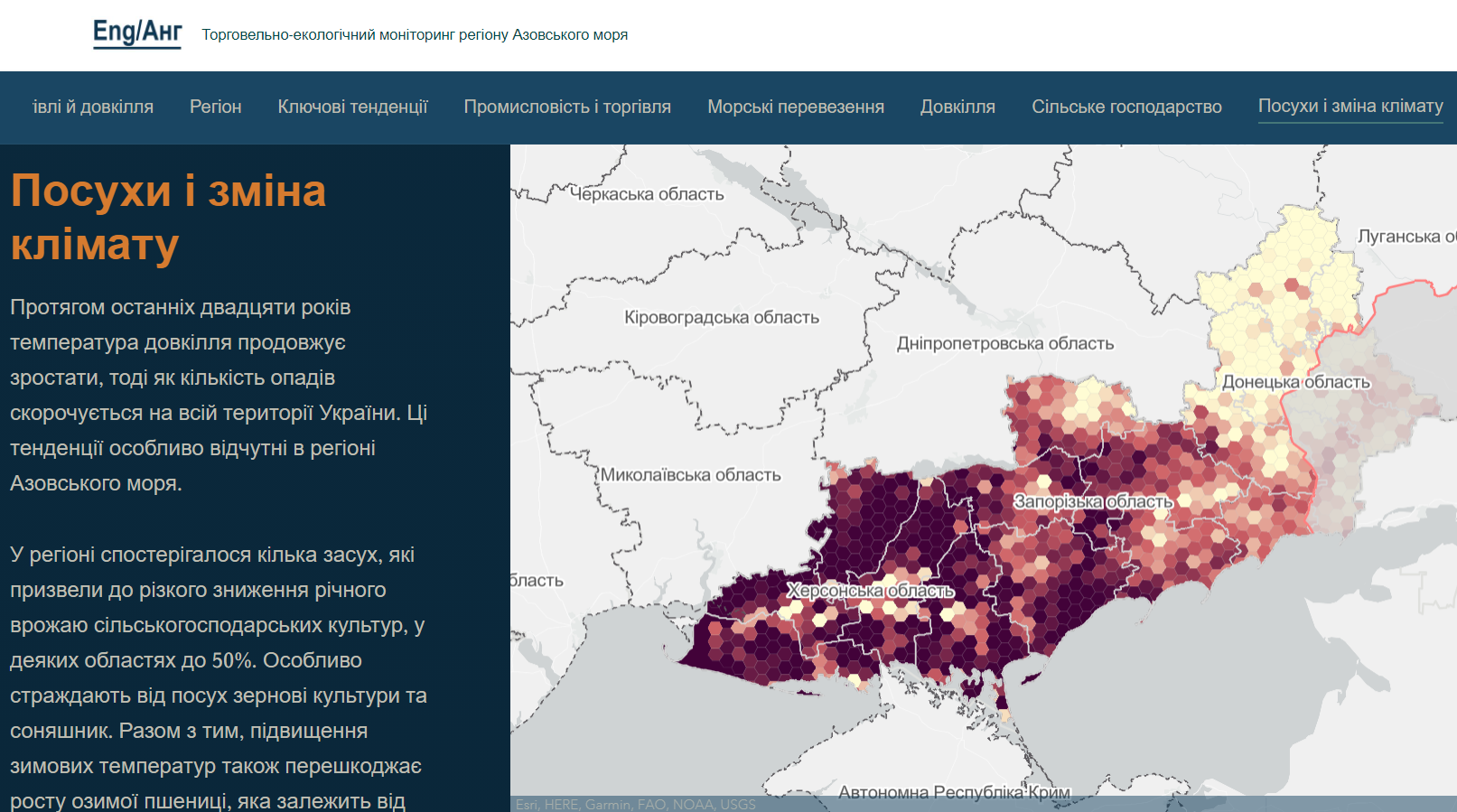This screenshot has width=1457, height=812.
Task: Click the Запорізька область map label
Action: tap(1093, 501)
